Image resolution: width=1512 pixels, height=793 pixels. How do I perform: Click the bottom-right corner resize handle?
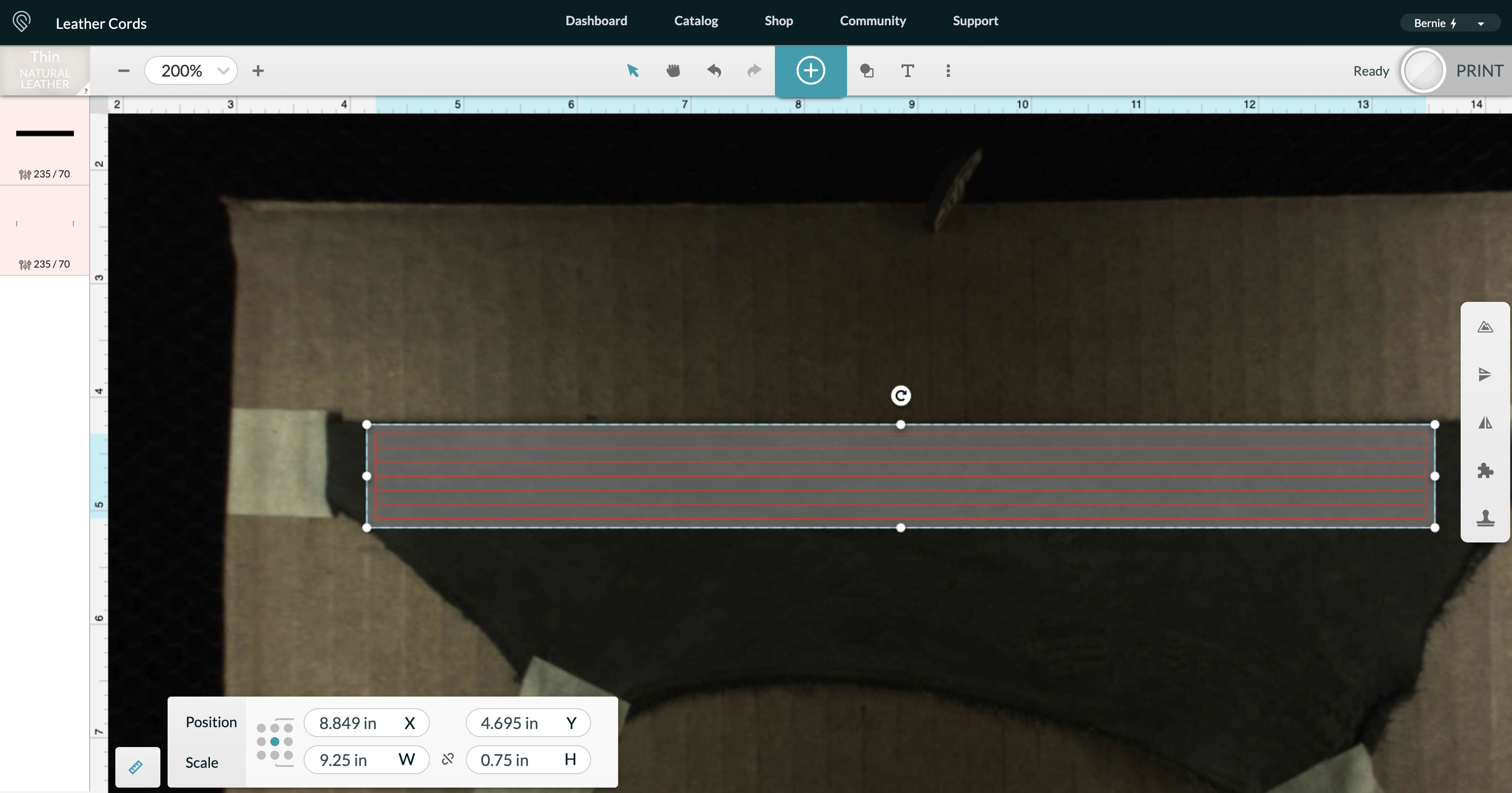pos(1435,528)
